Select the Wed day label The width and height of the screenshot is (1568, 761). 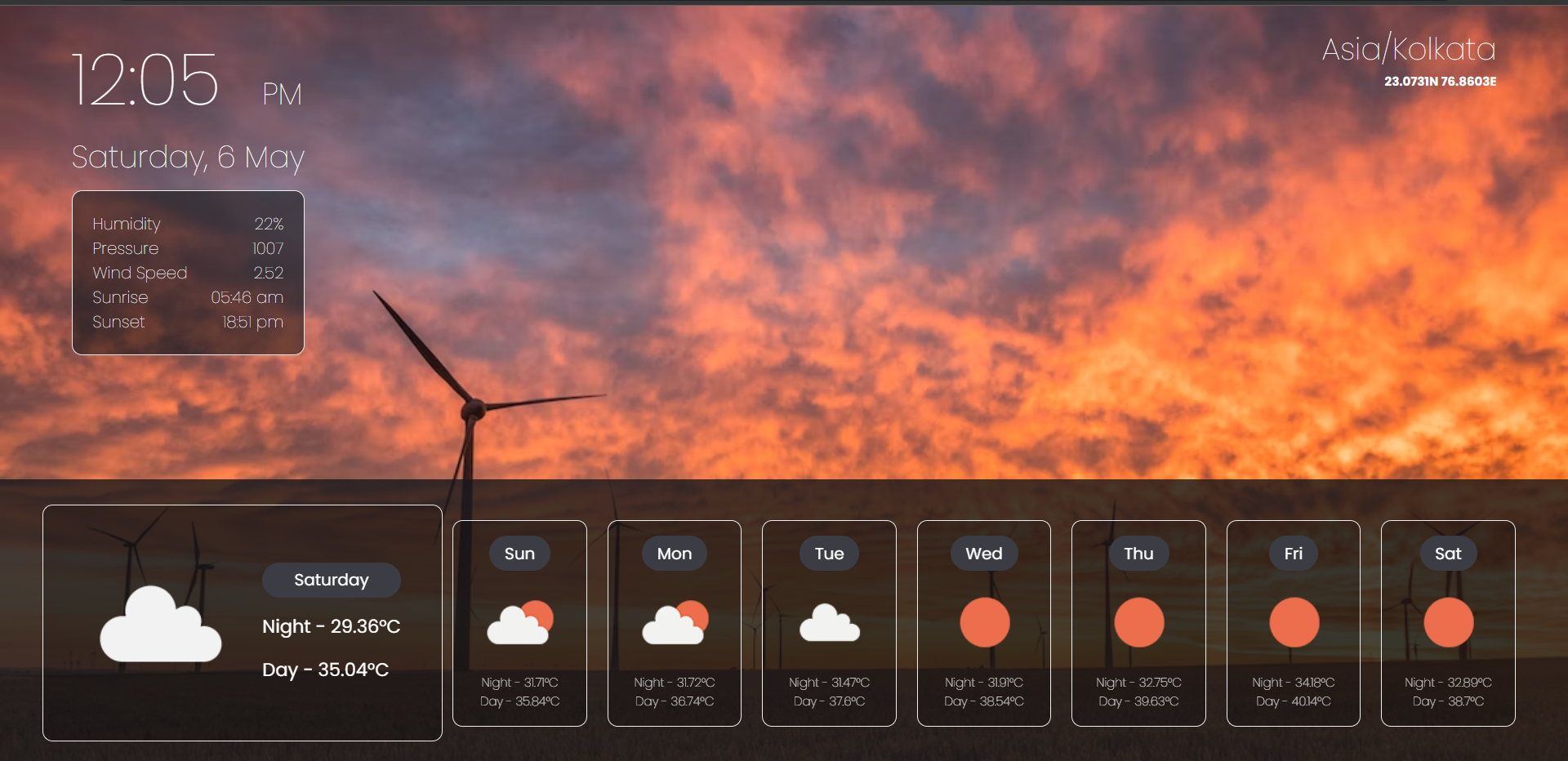984,554
